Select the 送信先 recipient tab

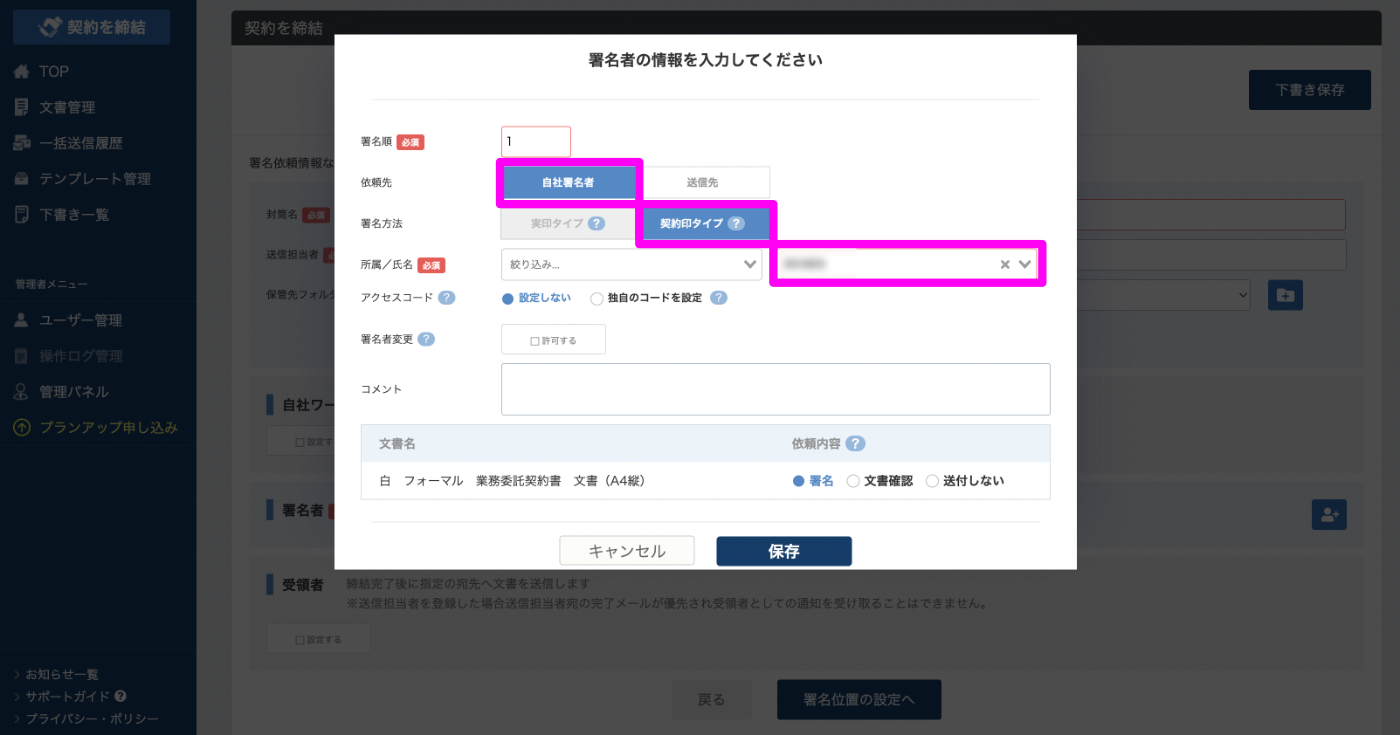coord(702,183)
